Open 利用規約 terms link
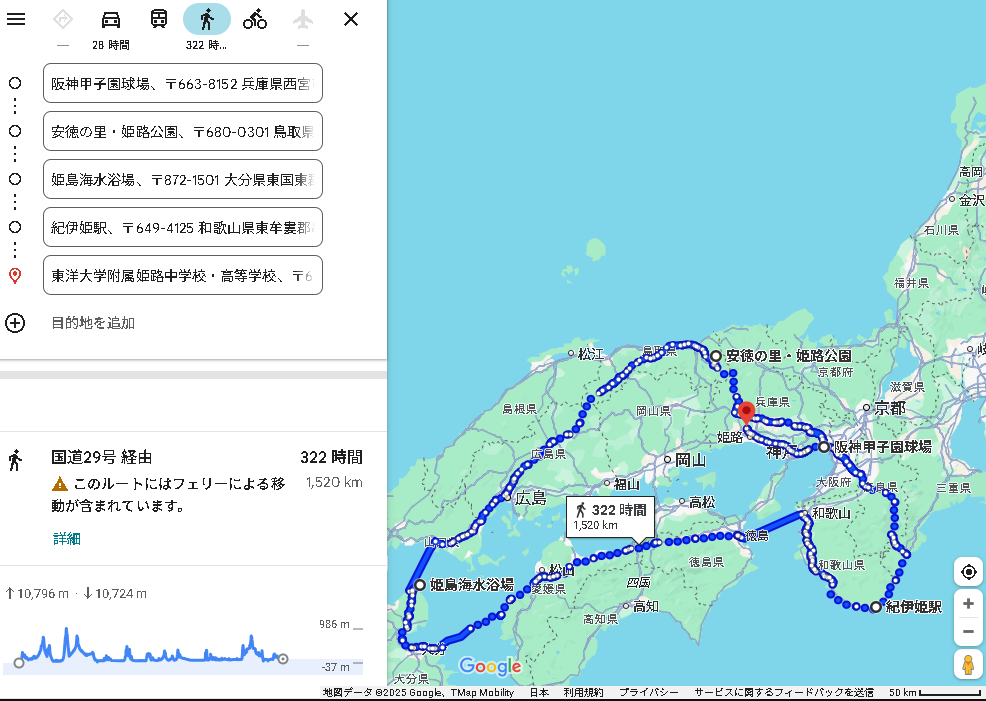The height and width of the screenshot is (701, 986). click(583, 692)
